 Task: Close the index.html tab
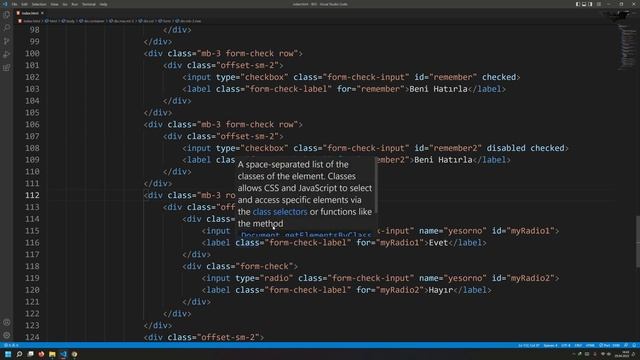click(42, 13)
